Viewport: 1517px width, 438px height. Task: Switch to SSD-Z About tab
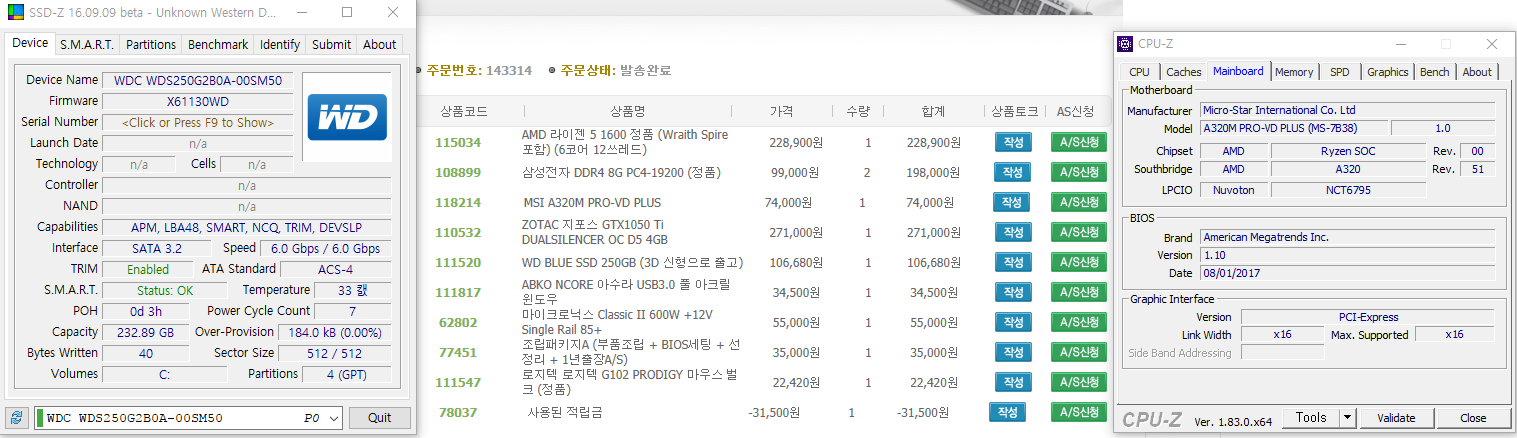tap(380, 44)
